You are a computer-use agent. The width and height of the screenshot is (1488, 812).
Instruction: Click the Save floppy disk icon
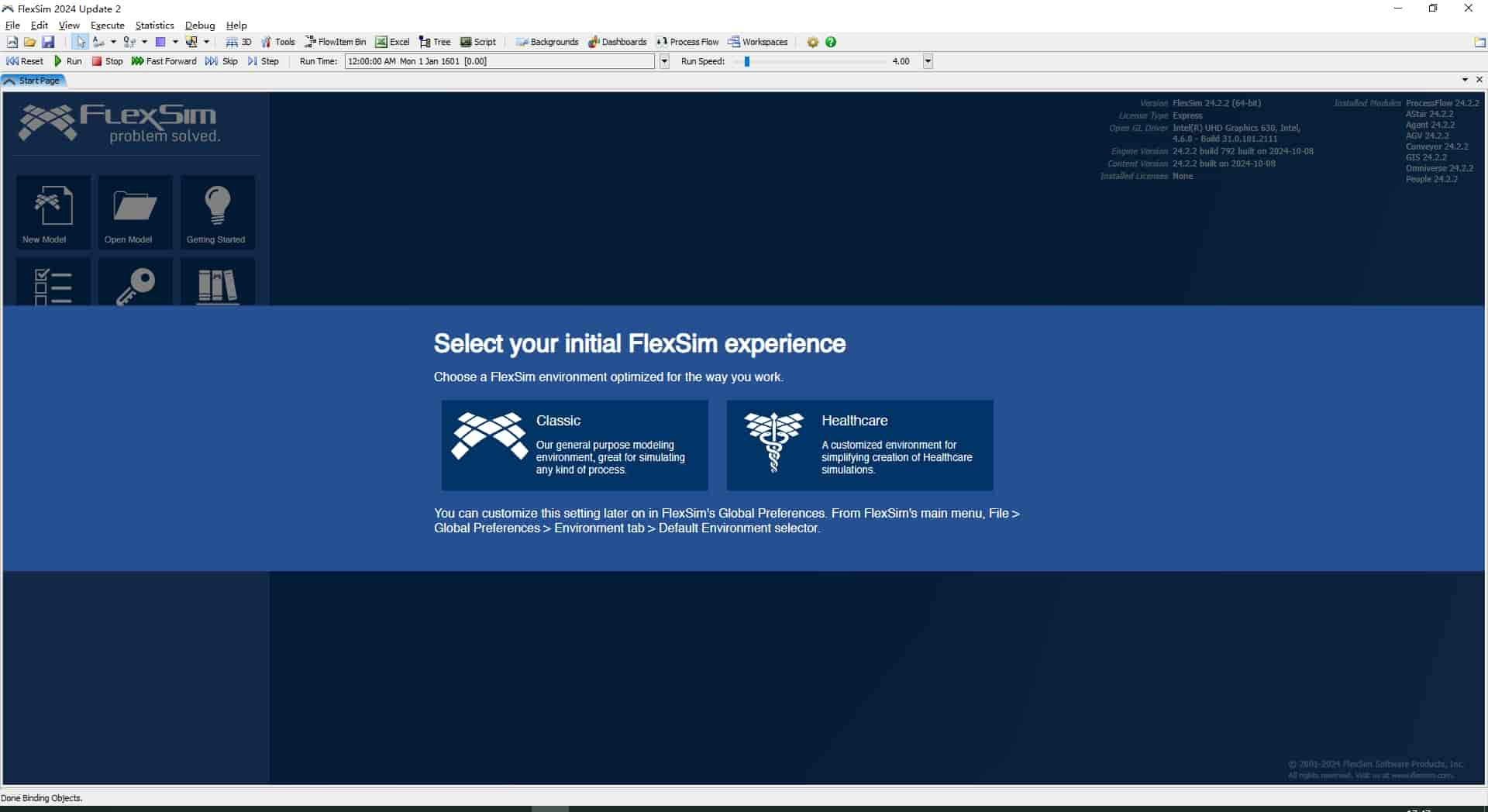(48, 42)
